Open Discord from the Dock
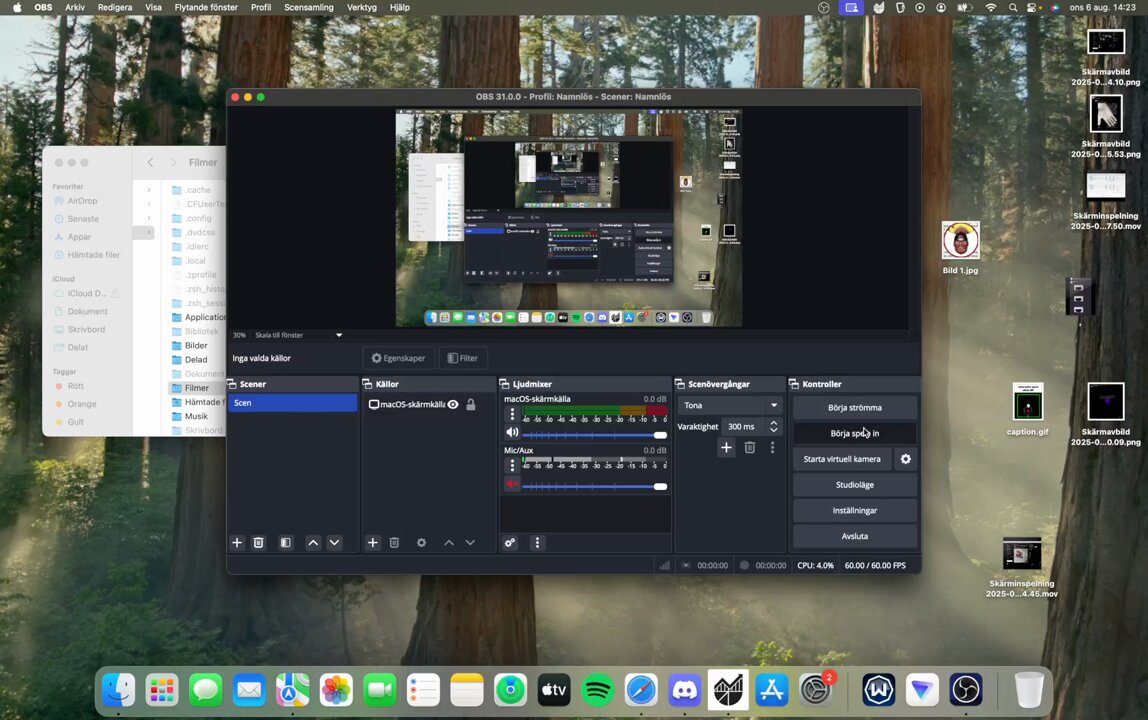Screen dimensions: 1148x720 click(x=685, y=690)
